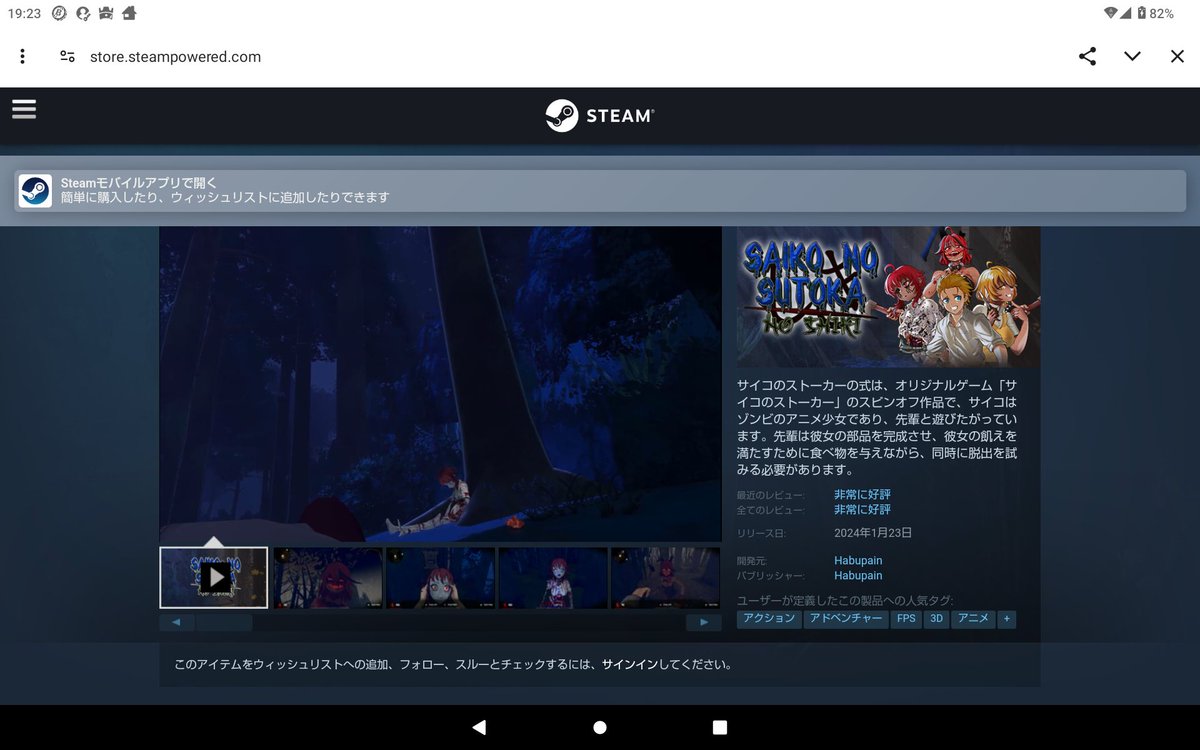Tap Android recent apps button
1200x750 pixels.
pos(720,727)
